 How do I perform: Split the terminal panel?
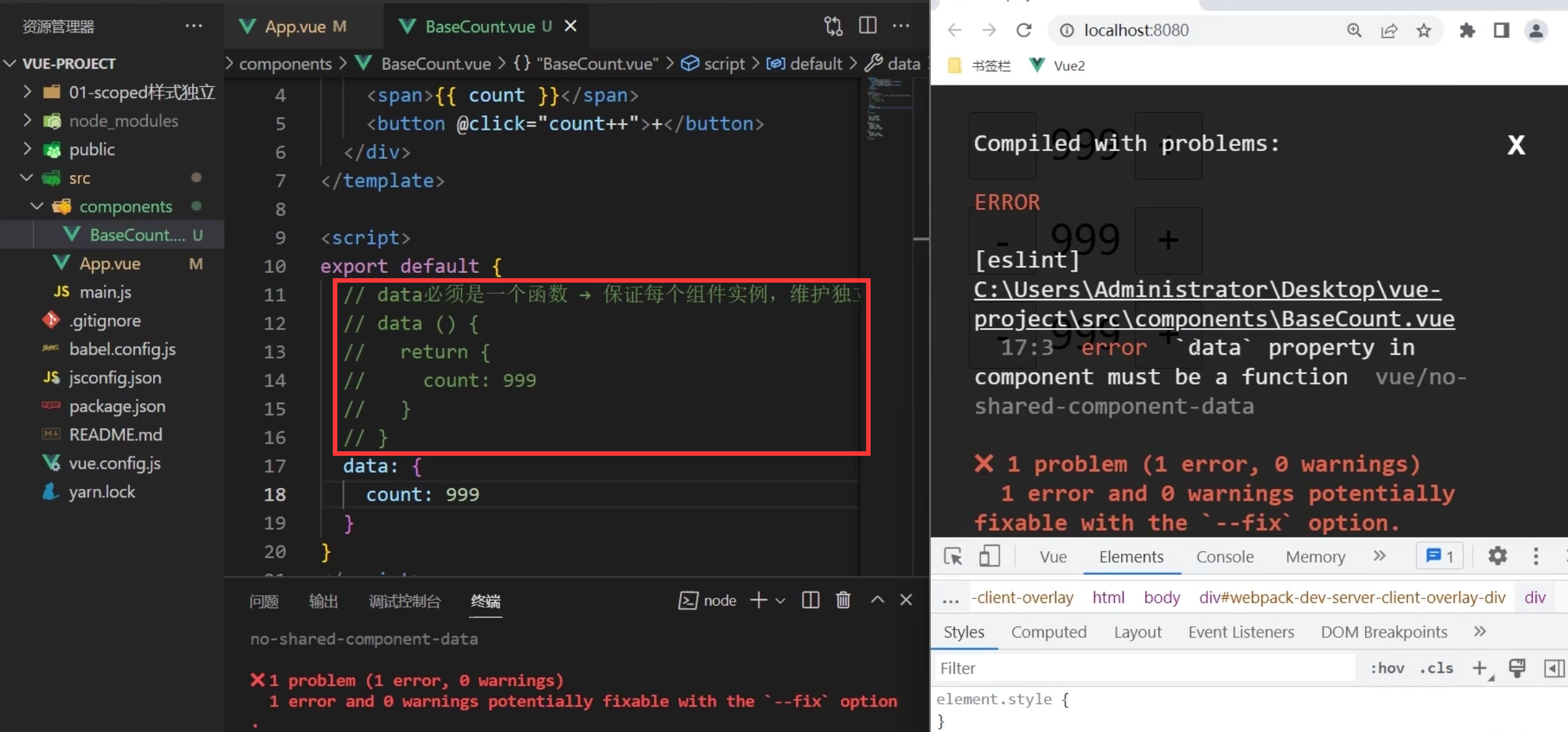pyautogui.click(x=810, y=600)
